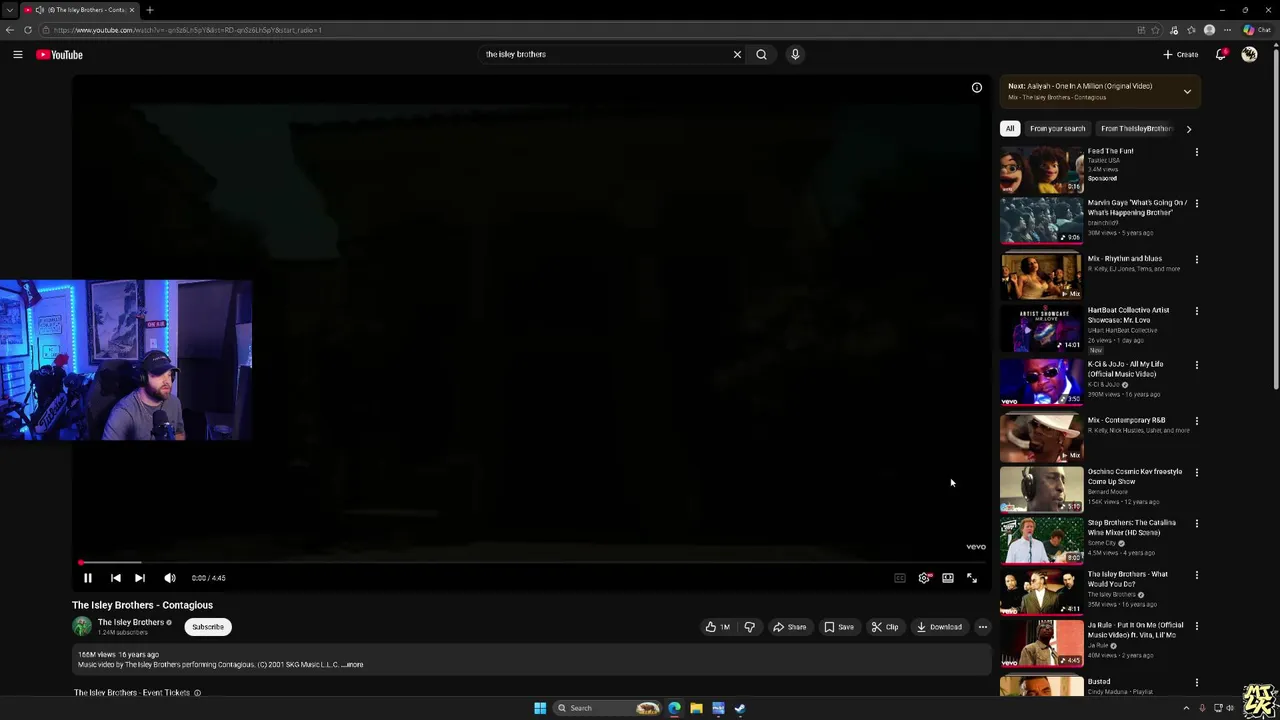Viewport: 1280px width, 720px height.
Task: Subscribe to The Isley Brothers channel
Action: (x=208, y=627)
